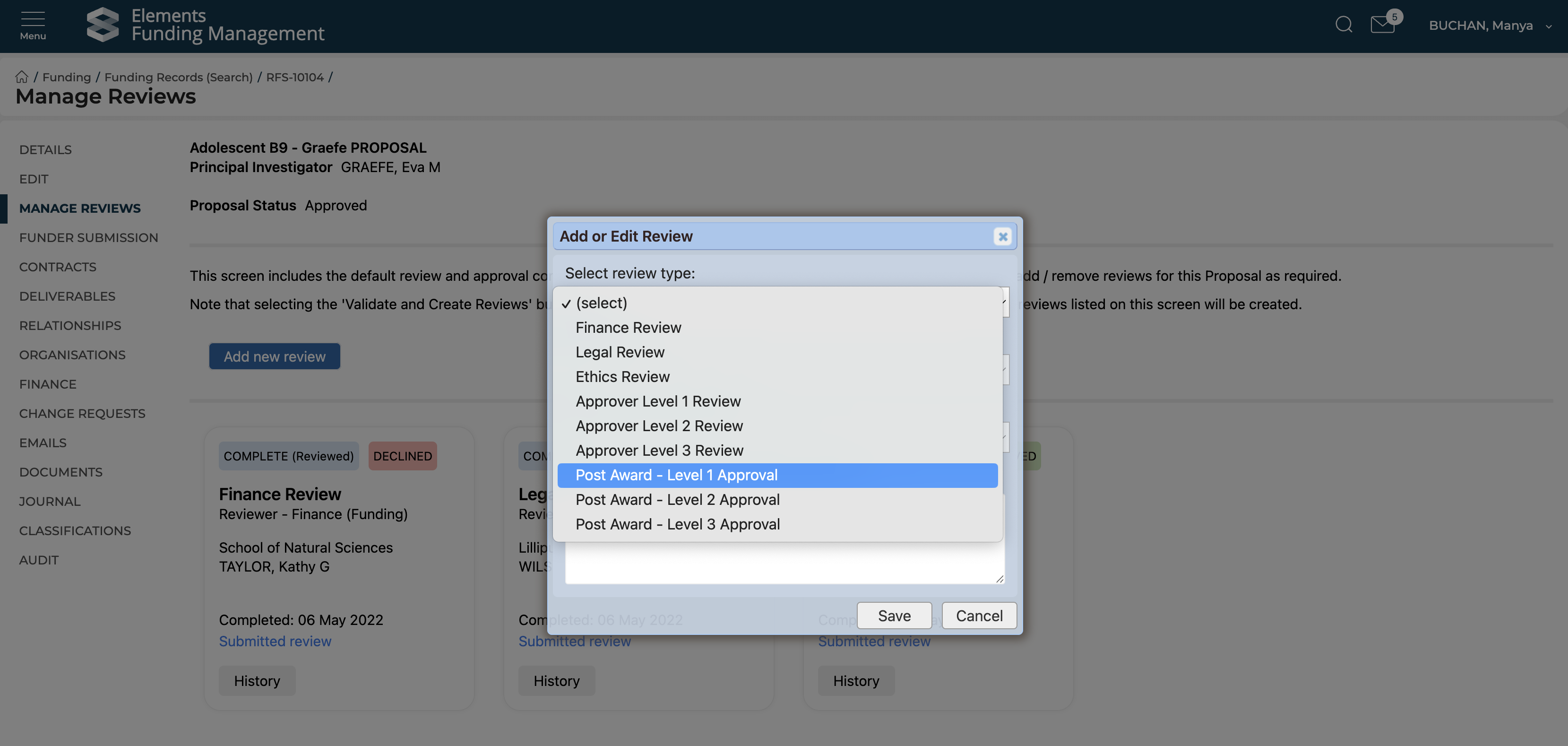This screenshot has width=1568, height=746.
Task: Open the search magnifier icon
Action: tap(1344, 25)
